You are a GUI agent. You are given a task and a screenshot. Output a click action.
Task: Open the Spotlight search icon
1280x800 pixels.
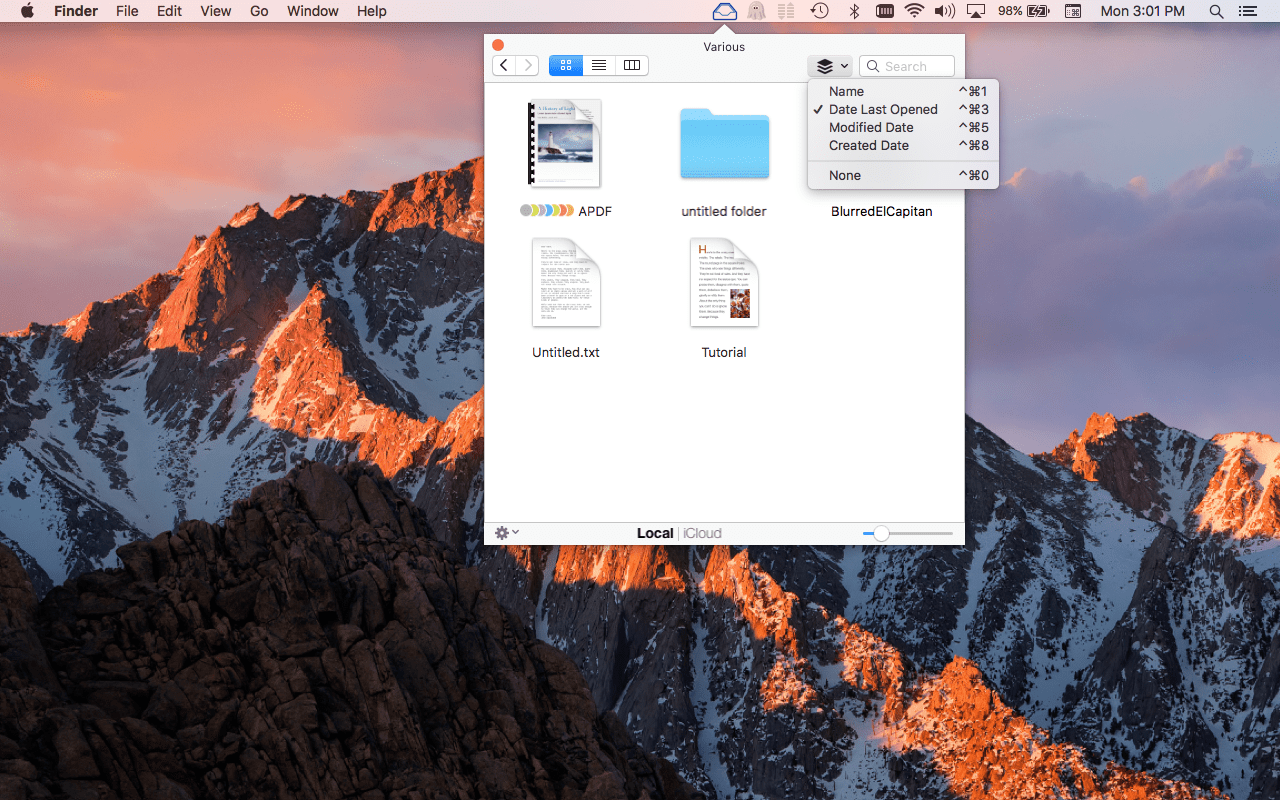1216,11
